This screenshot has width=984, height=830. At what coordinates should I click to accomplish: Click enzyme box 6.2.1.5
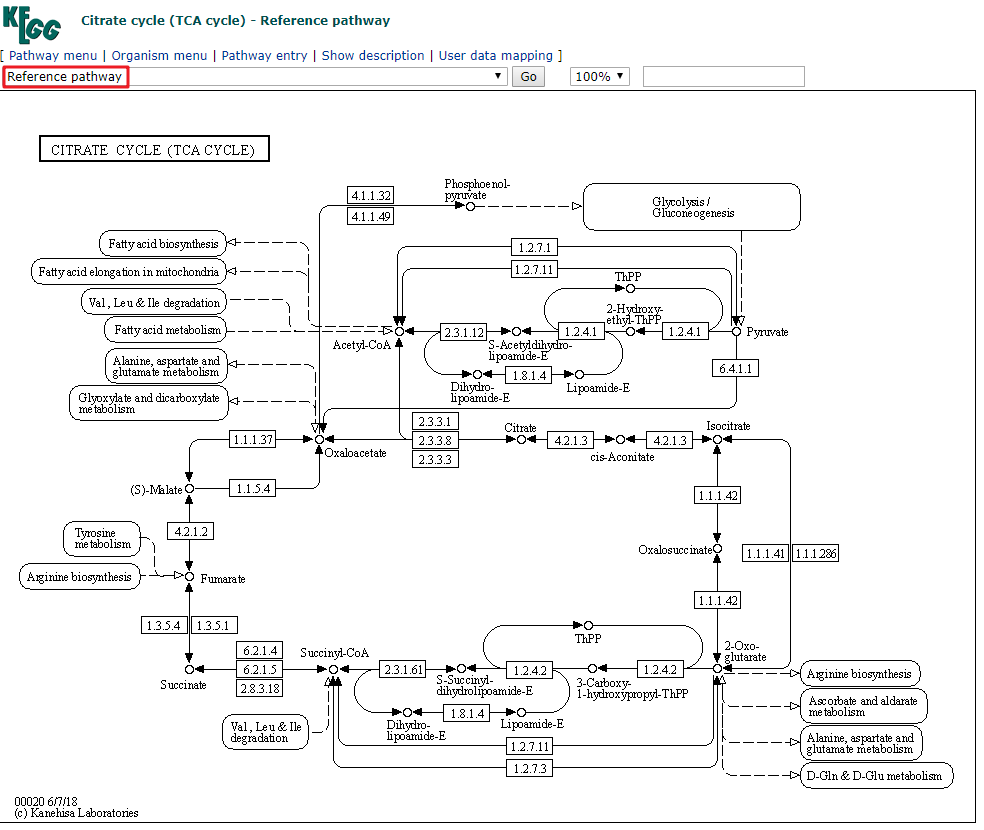pos(260,669)
